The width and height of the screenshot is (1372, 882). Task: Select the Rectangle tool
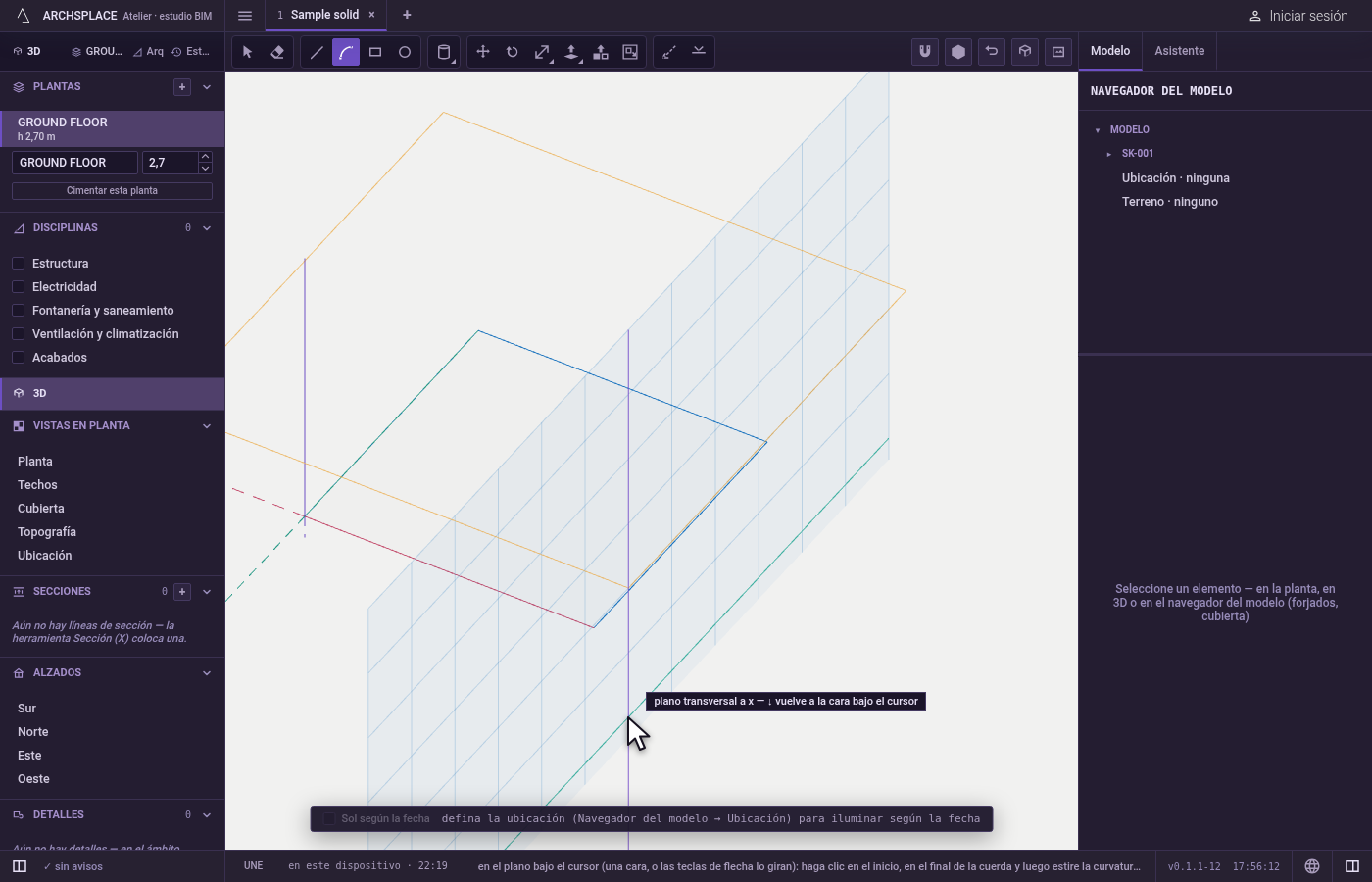375,52
